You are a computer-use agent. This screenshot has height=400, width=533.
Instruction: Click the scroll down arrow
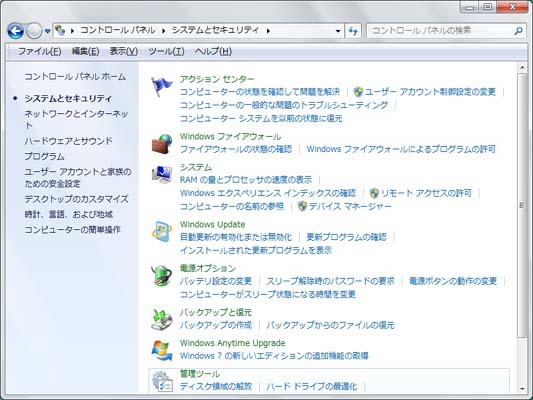point(522,389)
